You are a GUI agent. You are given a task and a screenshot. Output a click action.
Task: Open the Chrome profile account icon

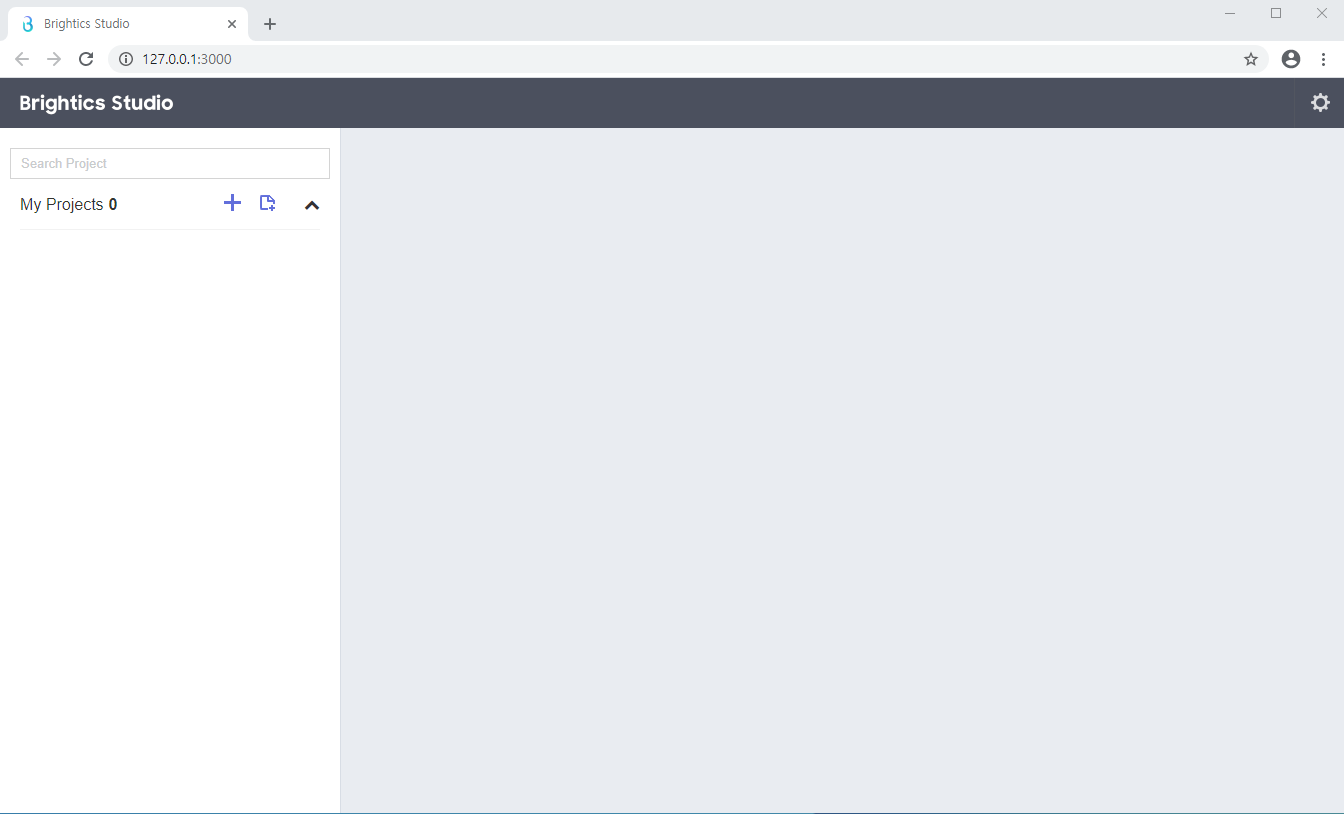tap(1291, 59)
